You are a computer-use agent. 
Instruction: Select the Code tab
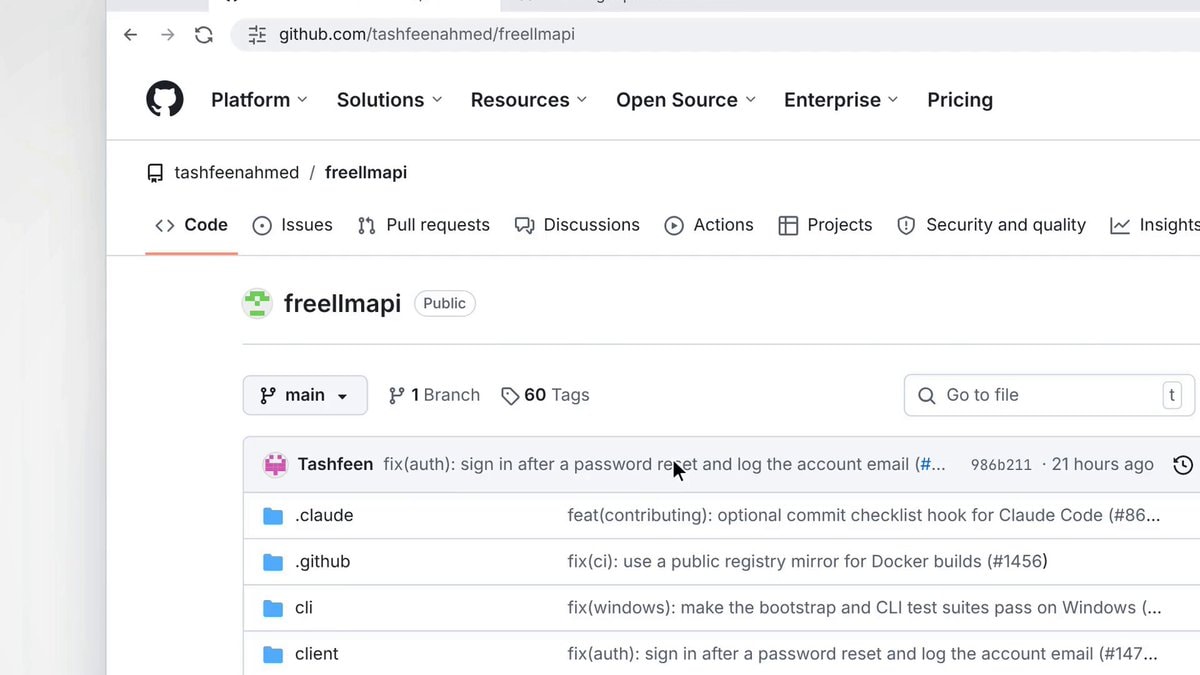[x=191, y=225]
